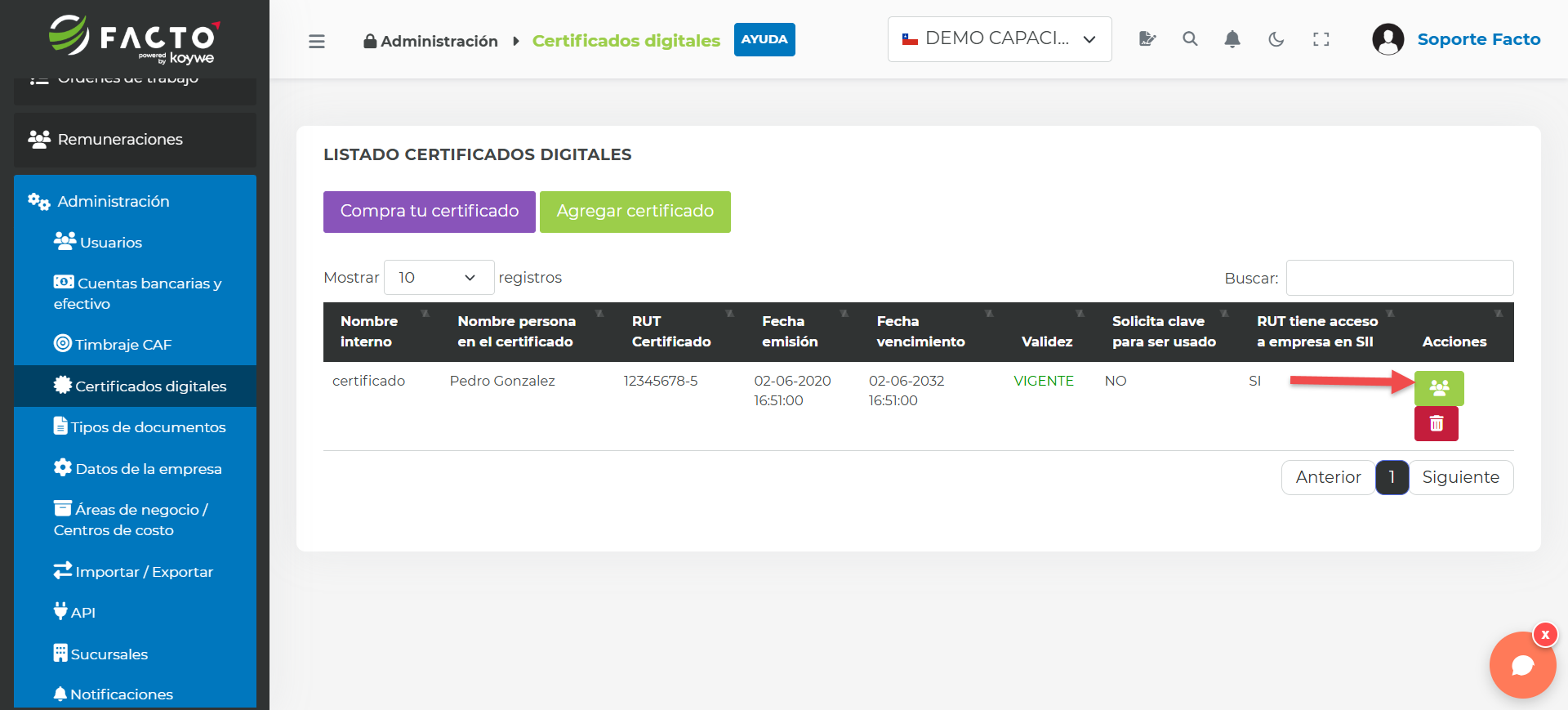Open Datos de la empresa
This screenshot has height=710, width=1568.
pyautogui.click(x=135, y=469)
